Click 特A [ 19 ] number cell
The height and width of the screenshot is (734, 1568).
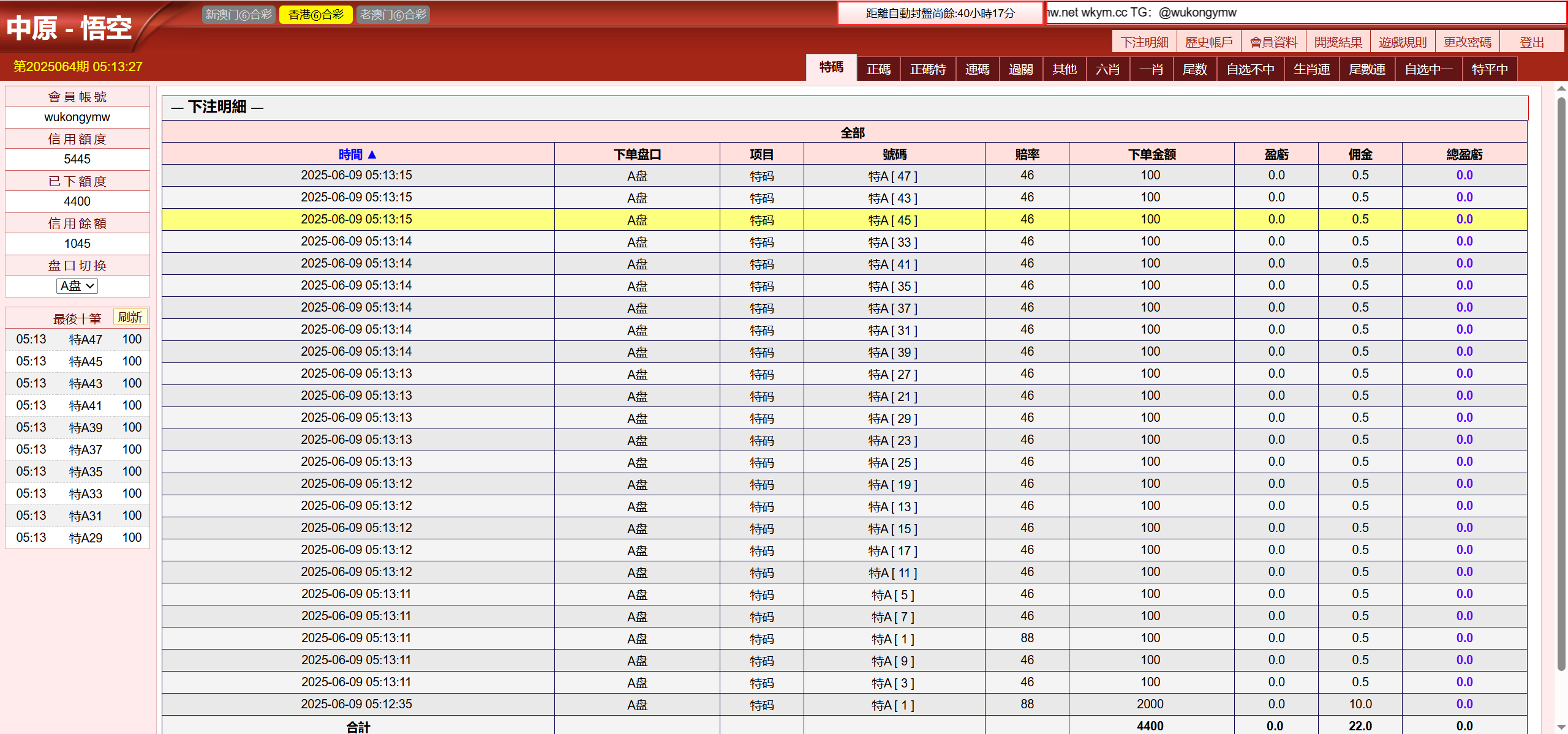[894, 484]
